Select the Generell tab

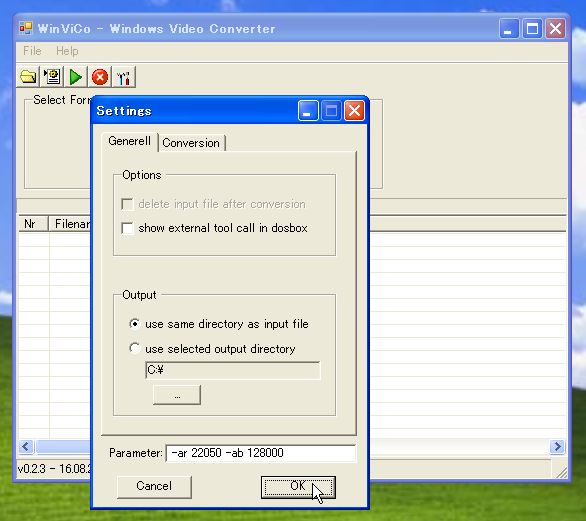(130, 141)
